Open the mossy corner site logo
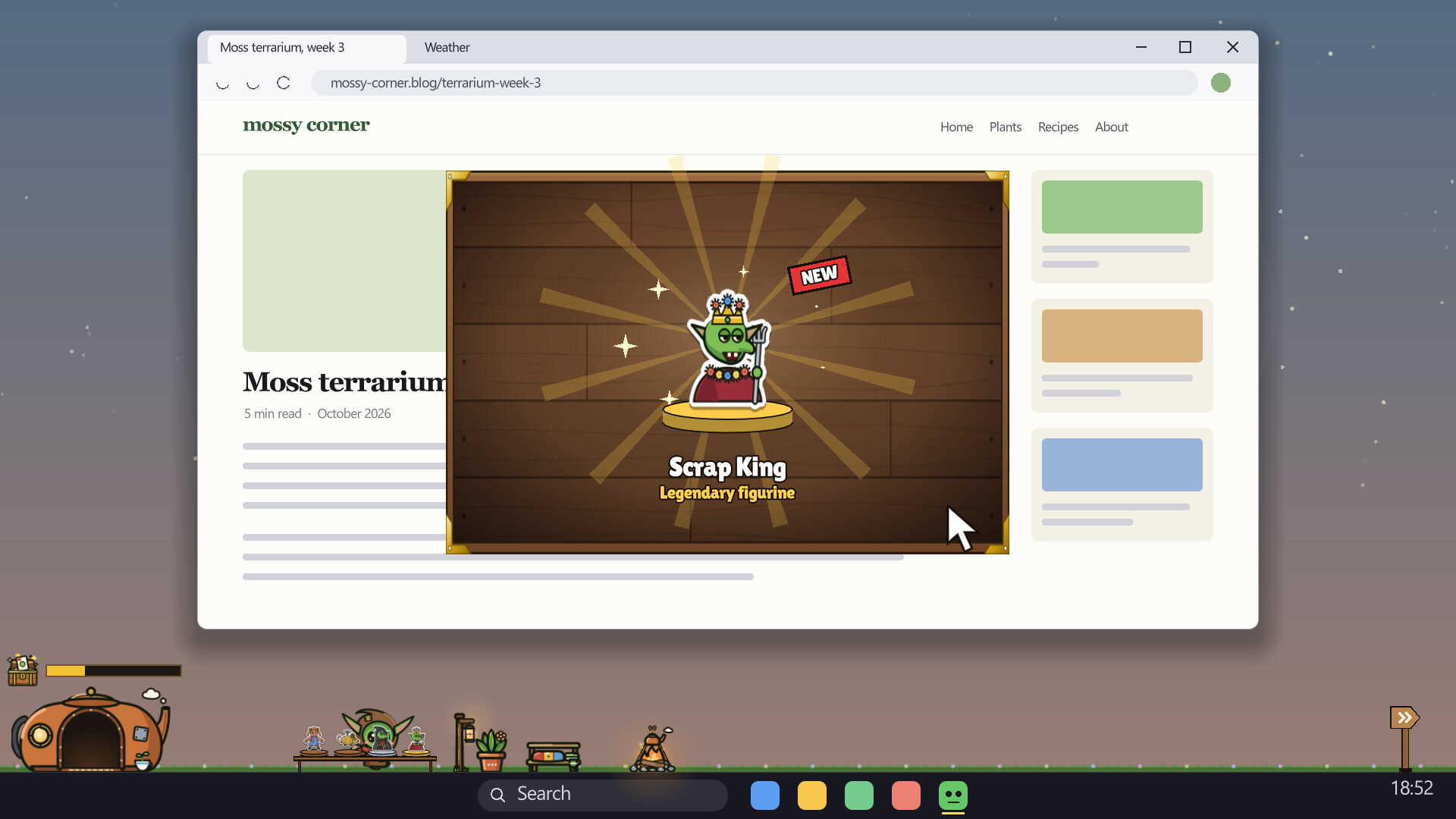The width and height of the screenshot is (1456, 819). (306, 126)
